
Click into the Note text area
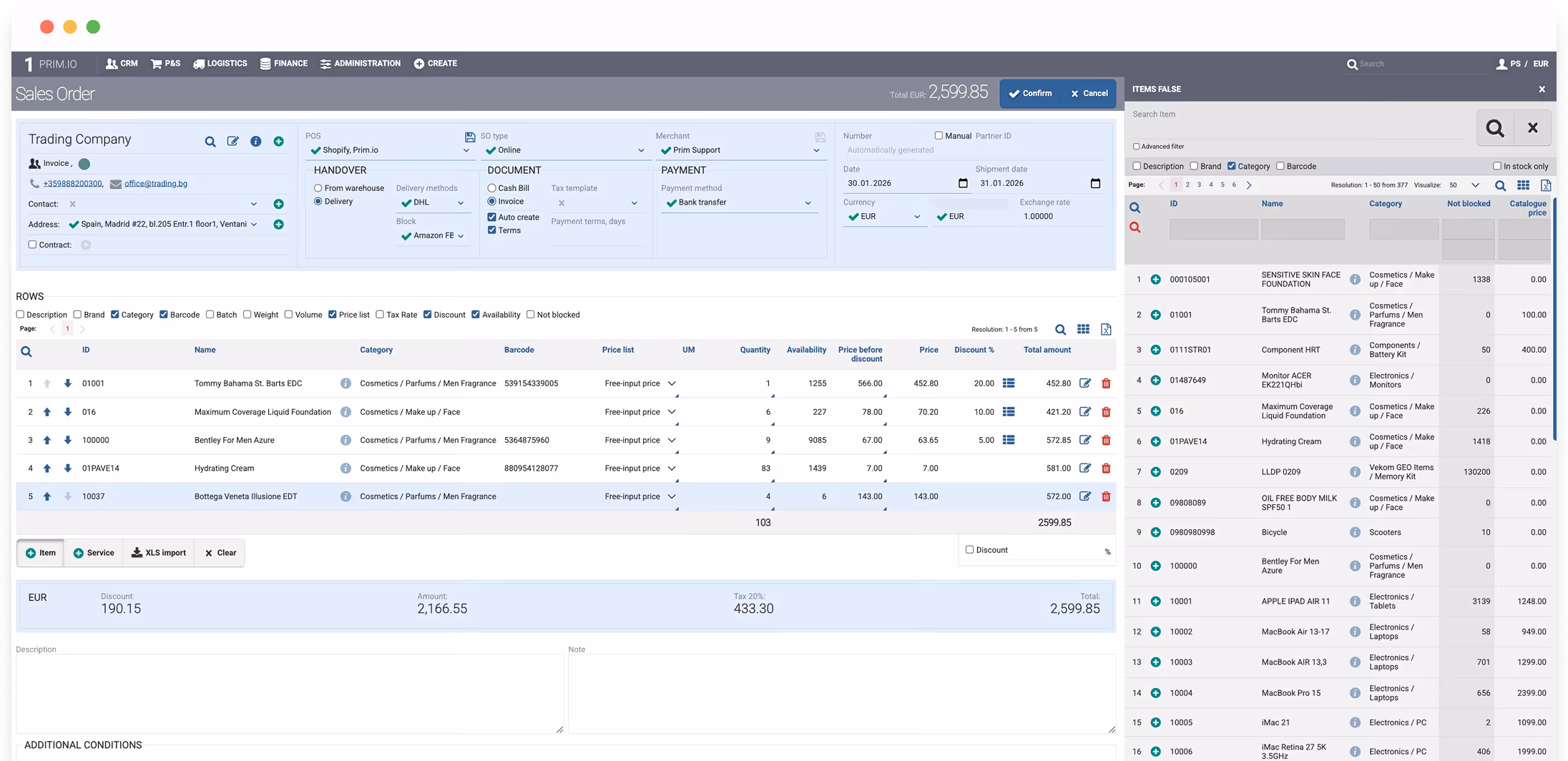(842, 694)
